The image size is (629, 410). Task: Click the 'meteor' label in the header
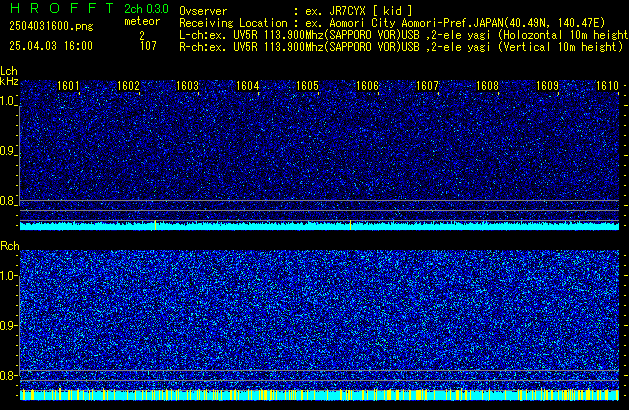pyautogui.click(x=142, y=21)
